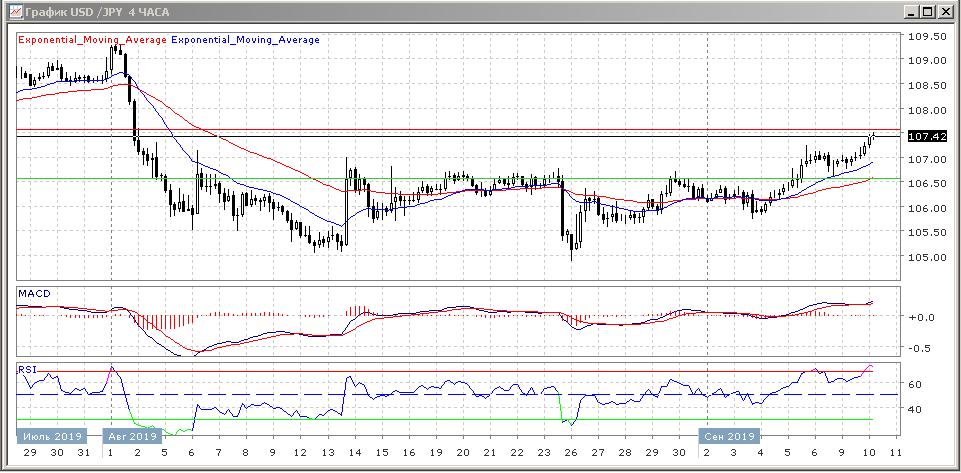
Task: Minimize the USD/JPY chart window
Action: pyautogui.click(x=912, y=12)
